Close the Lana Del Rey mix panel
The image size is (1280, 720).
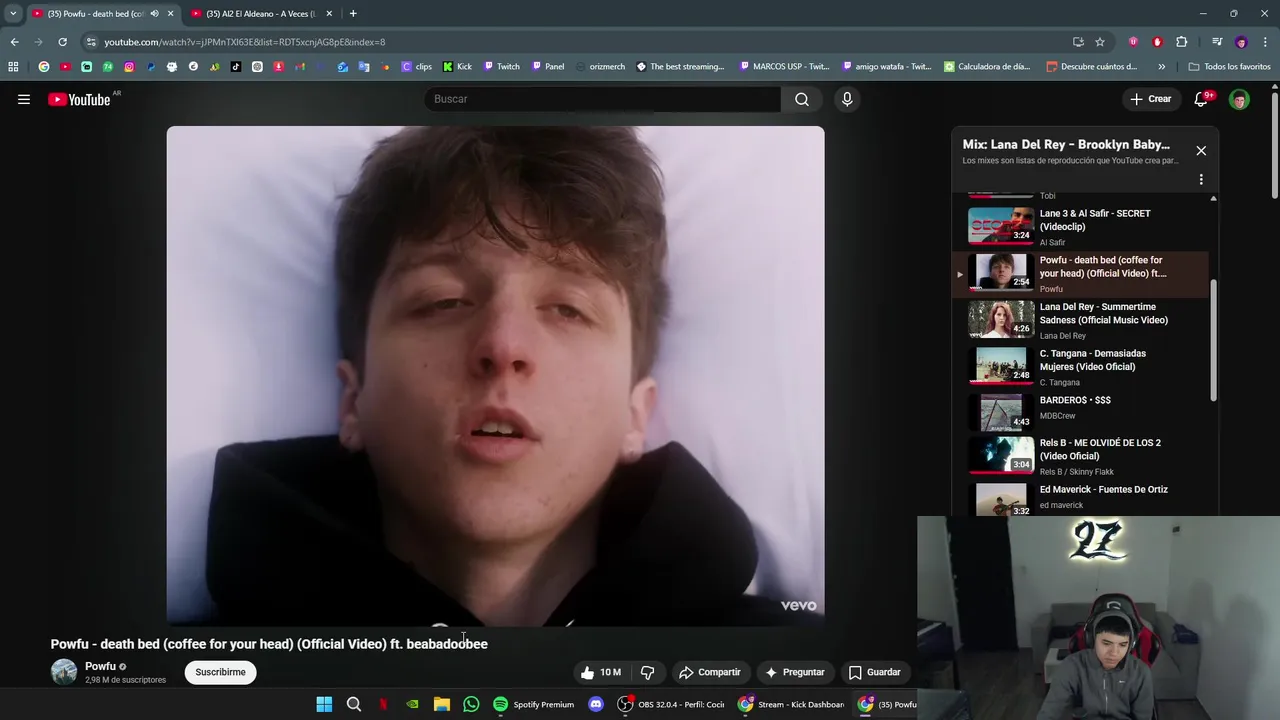click(x=1201, y=150)
